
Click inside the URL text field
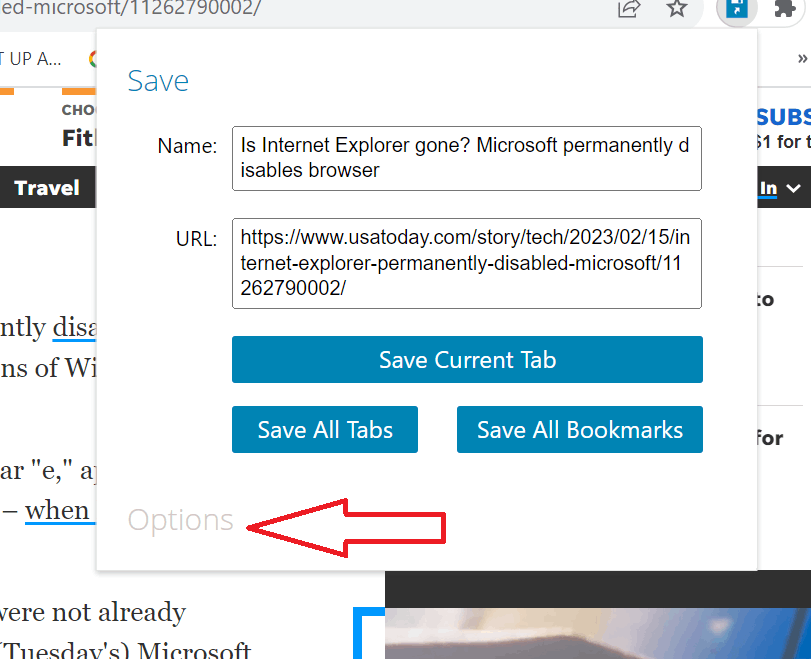coord(467,263)
